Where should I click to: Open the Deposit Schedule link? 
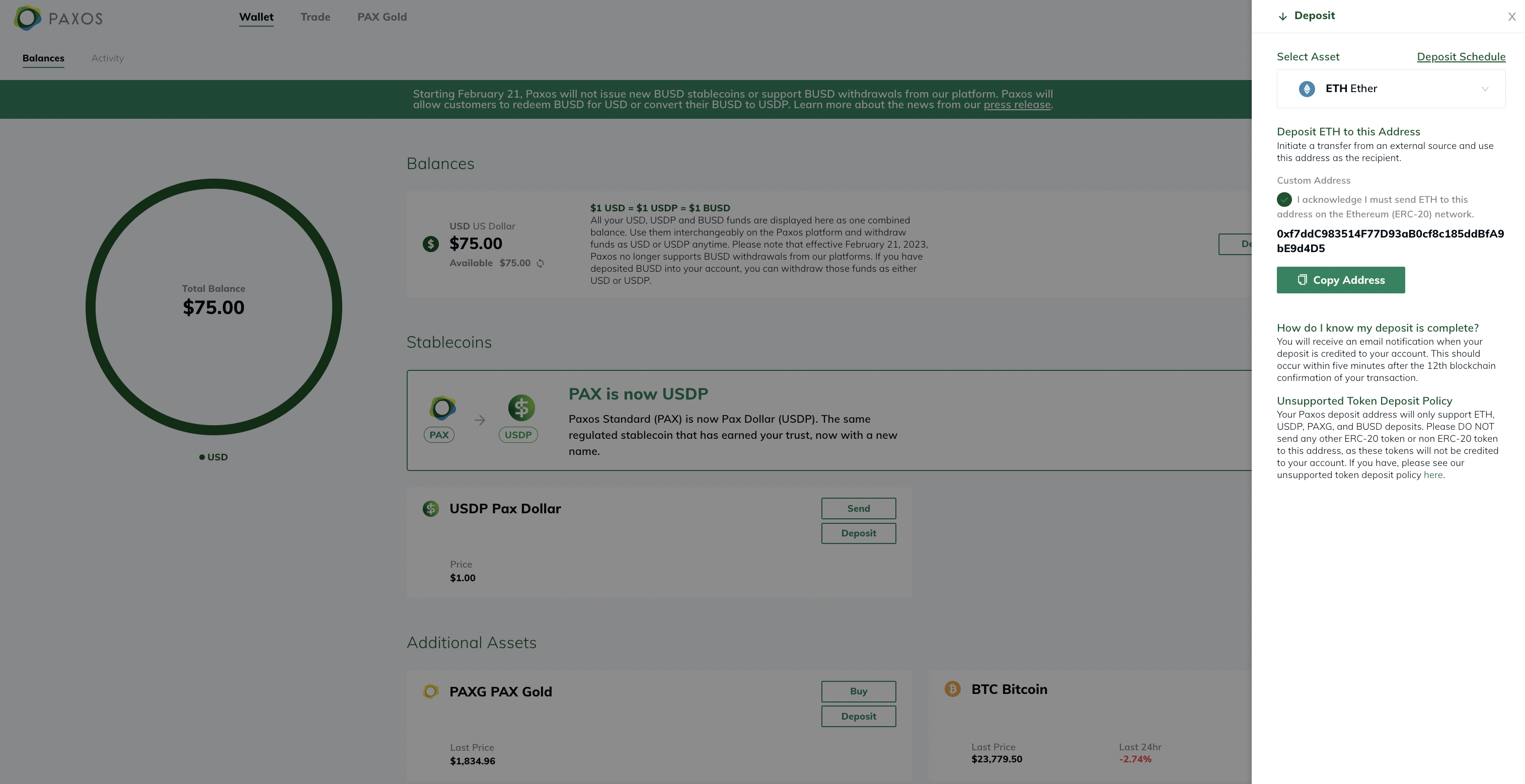coord(1461,57)
